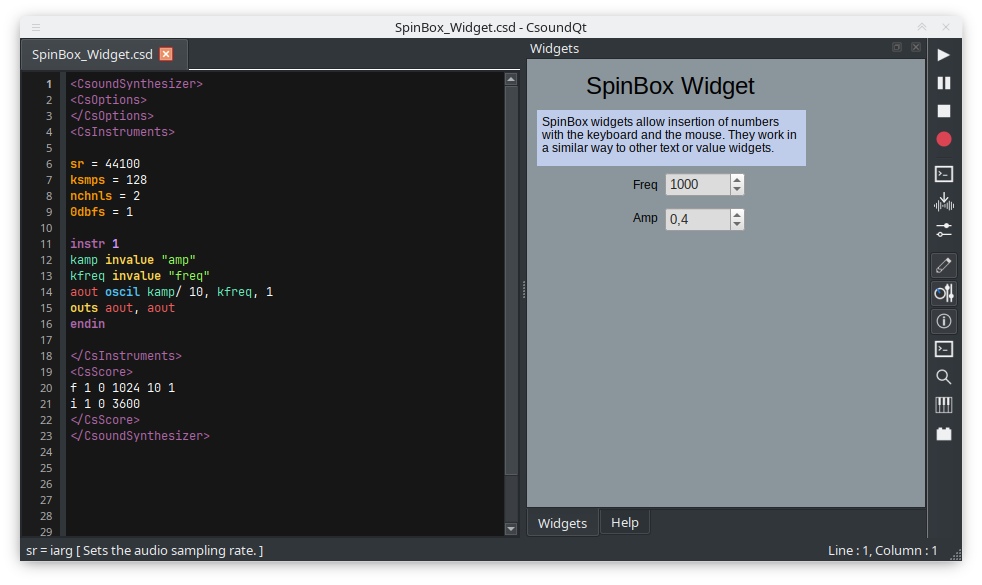
Task: Place cursor on "sr = 44100" line
Action: pos(105,164)
